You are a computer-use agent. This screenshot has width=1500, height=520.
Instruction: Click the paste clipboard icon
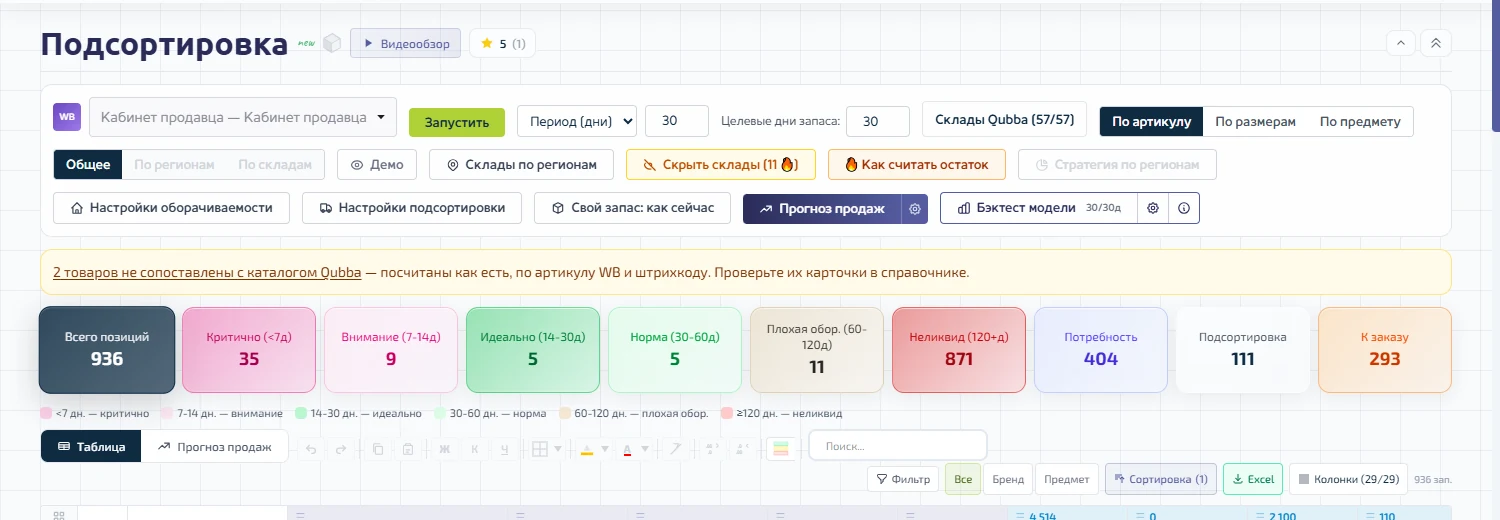tap(408, 449)
